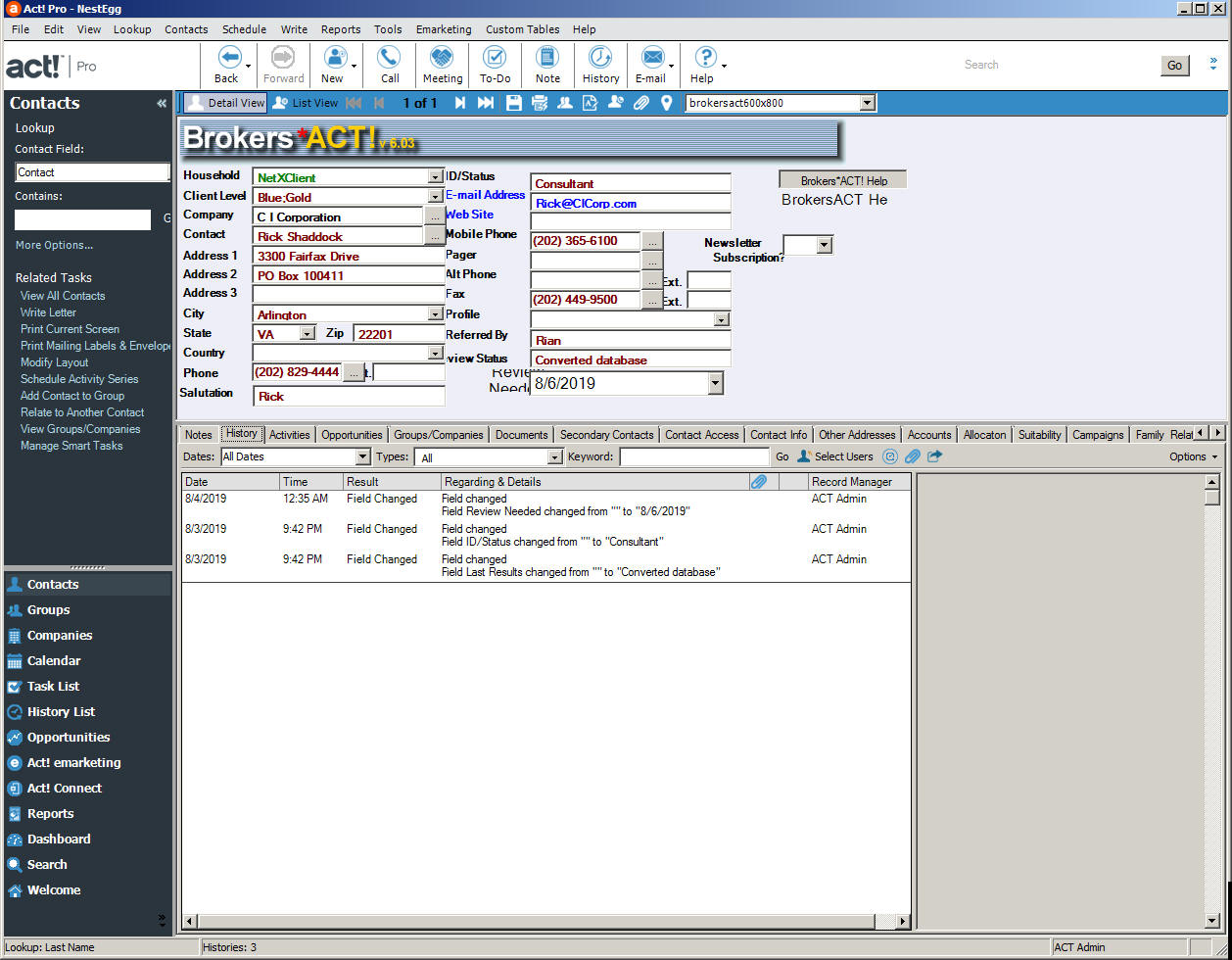Click the View All Contacts link
The width and height of the screenshot is (1232, 960).
coord(63,296)
